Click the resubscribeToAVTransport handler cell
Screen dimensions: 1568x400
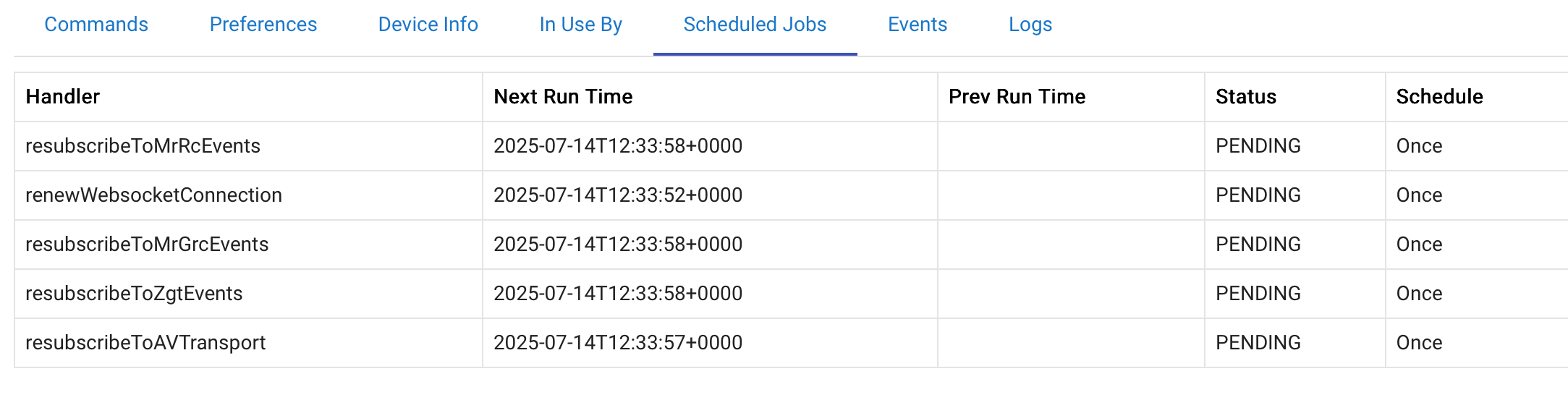(145, 343)
